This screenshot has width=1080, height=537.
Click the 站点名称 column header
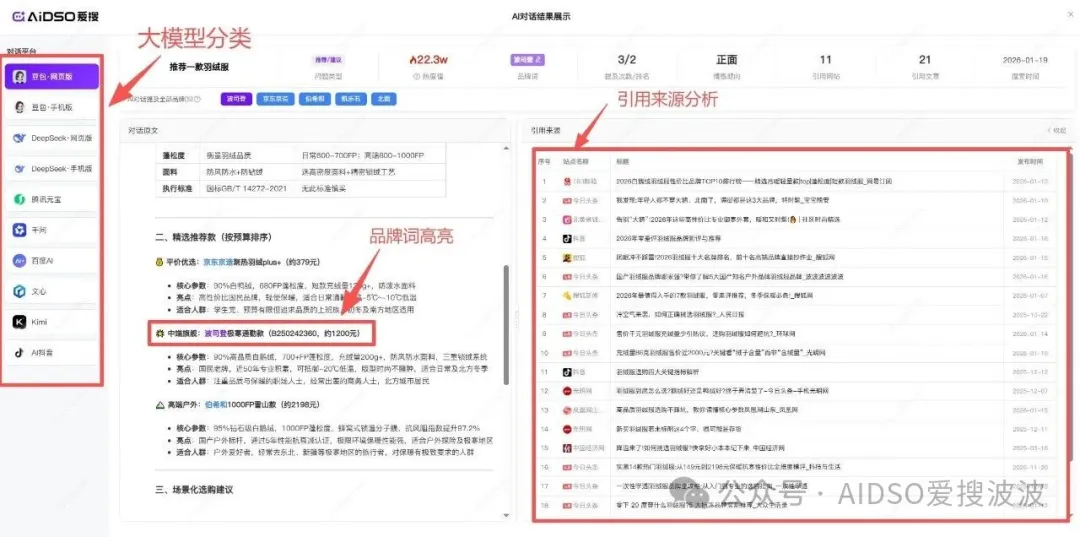point(576,162)
